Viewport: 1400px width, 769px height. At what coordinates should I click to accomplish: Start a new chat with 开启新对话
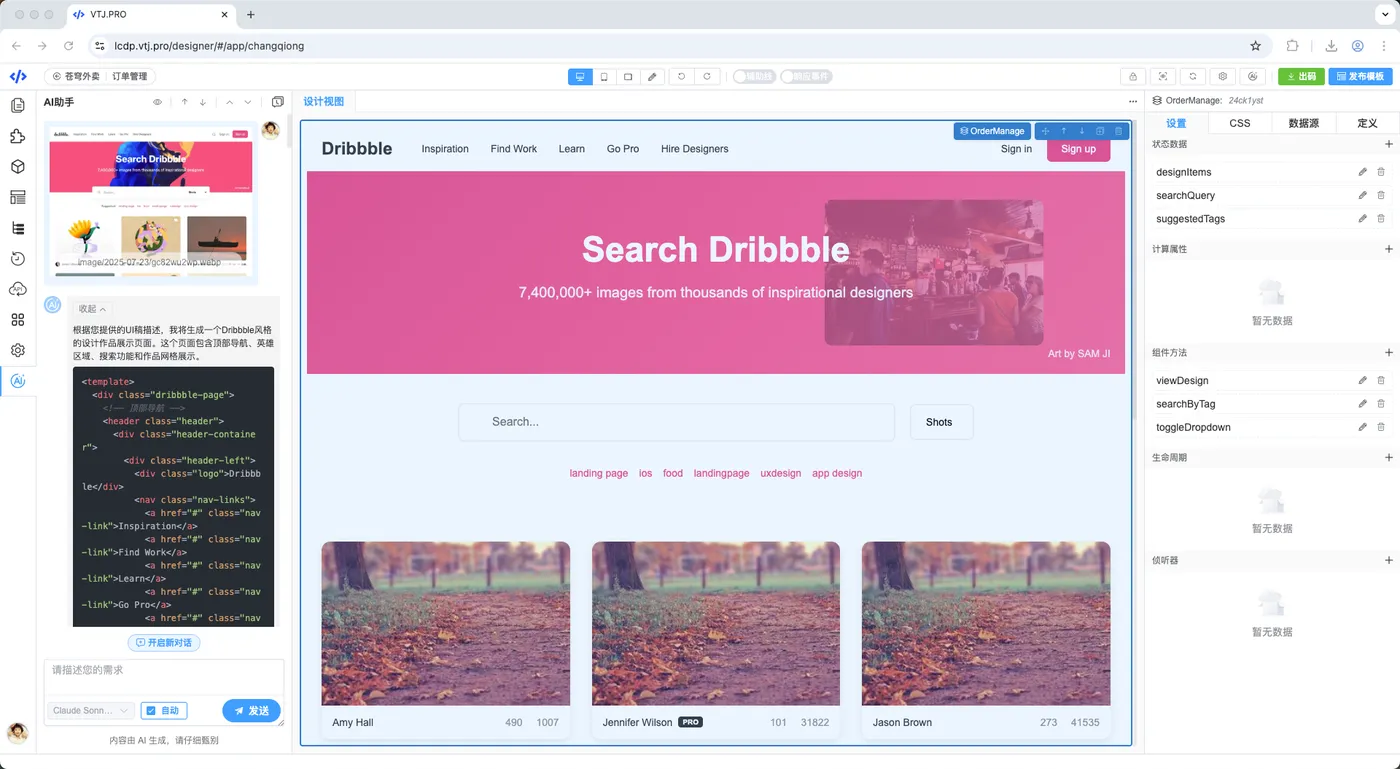tap(164, 642)
